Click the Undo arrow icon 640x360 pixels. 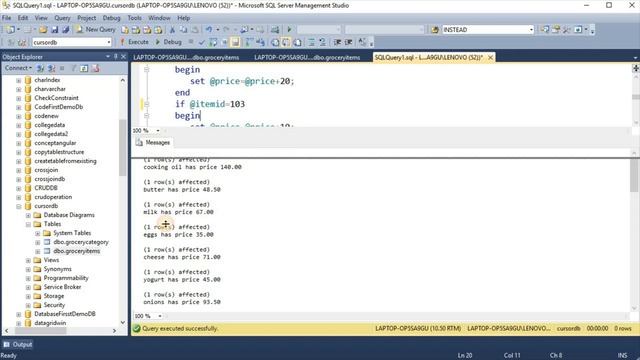(x=209, y=29)
